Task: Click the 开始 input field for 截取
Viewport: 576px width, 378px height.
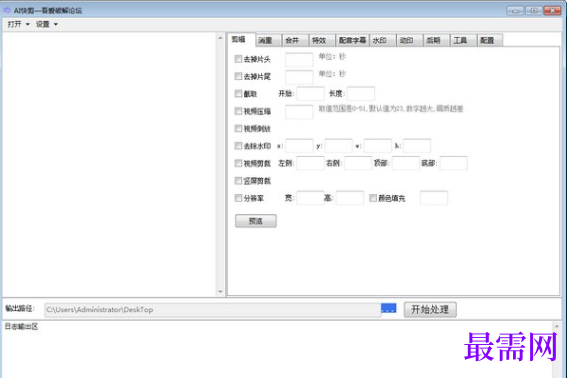Action: [x=310, y=94]
